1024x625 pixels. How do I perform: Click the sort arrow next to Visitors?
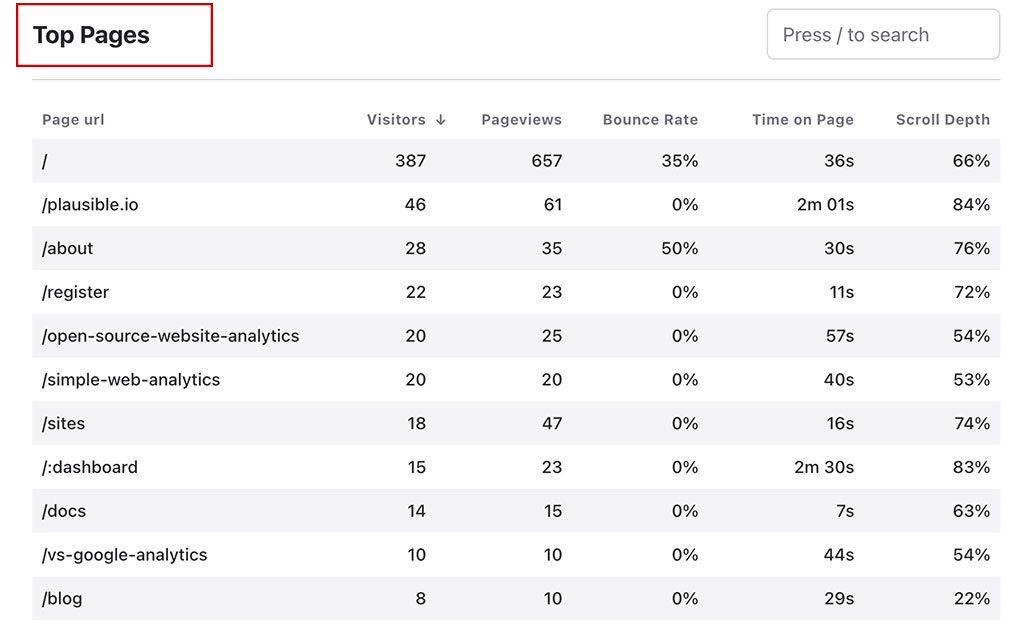click(x=439, y=119)
